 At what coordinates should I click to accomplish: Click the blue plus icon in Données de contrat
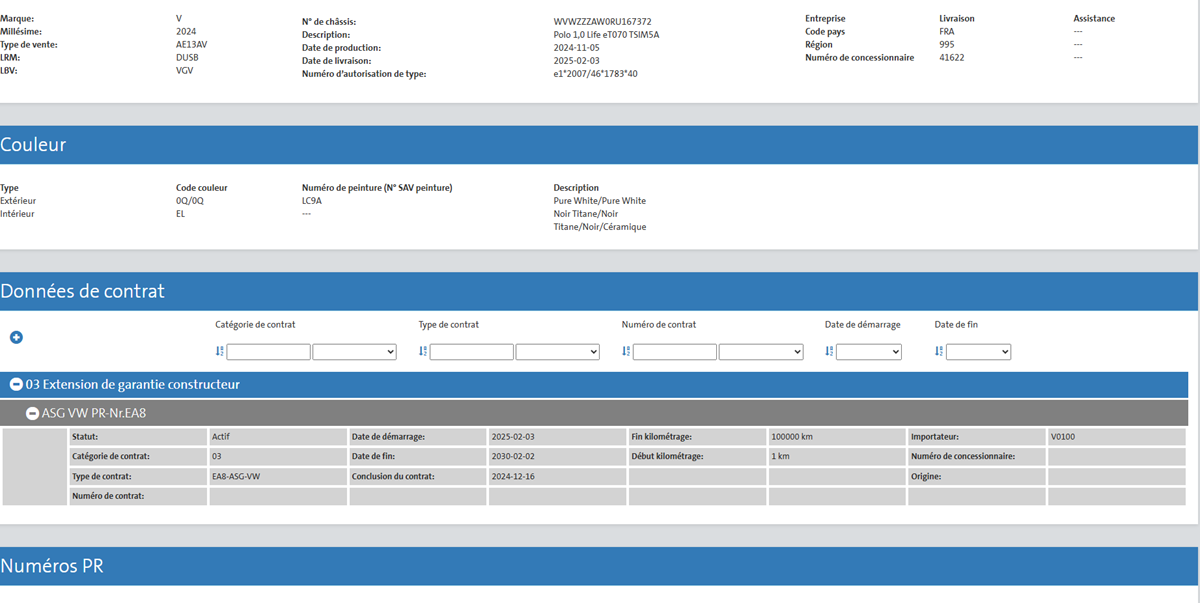pyautogui.click(x=16, y=338)
